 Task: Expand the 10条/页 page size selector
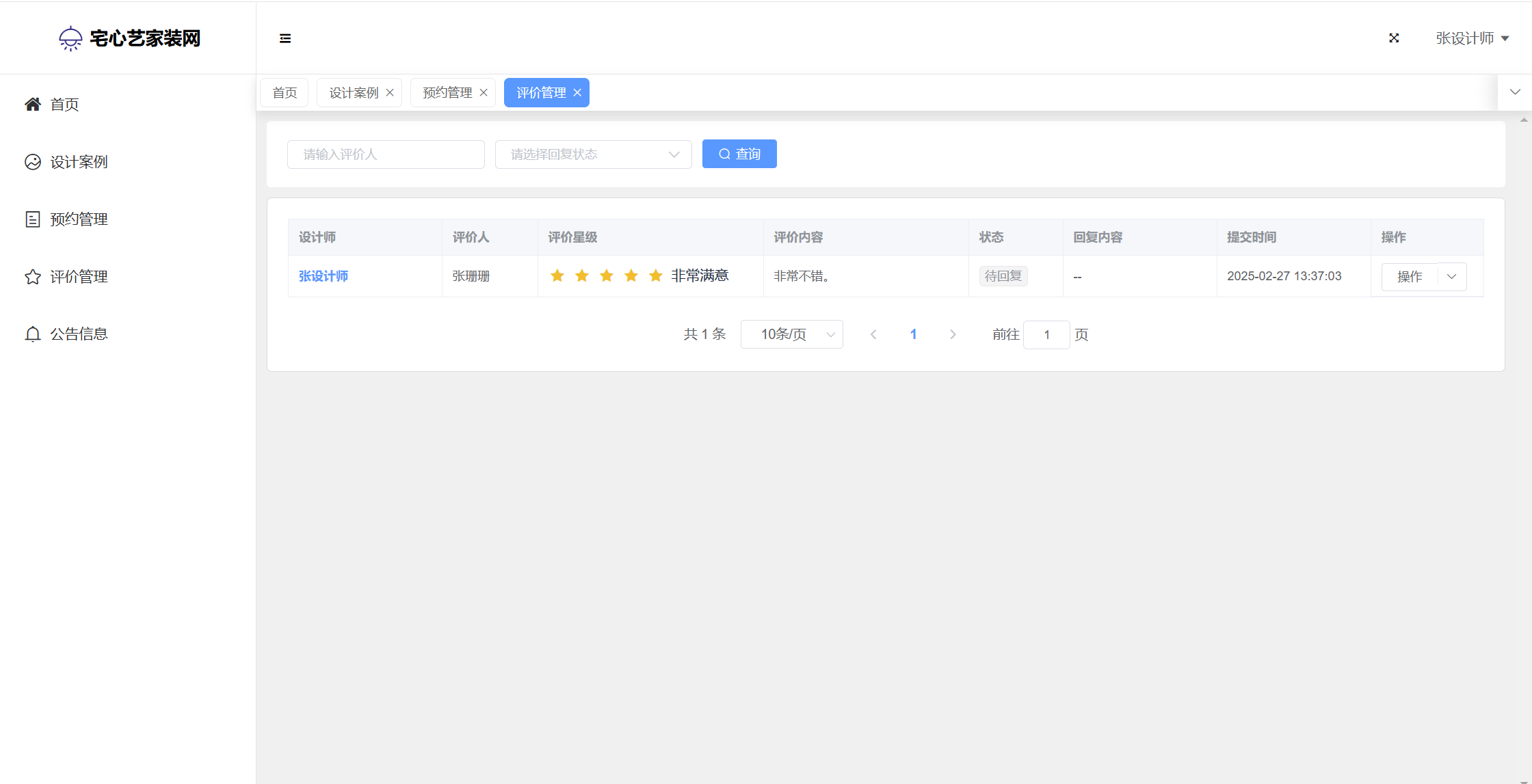791,334
